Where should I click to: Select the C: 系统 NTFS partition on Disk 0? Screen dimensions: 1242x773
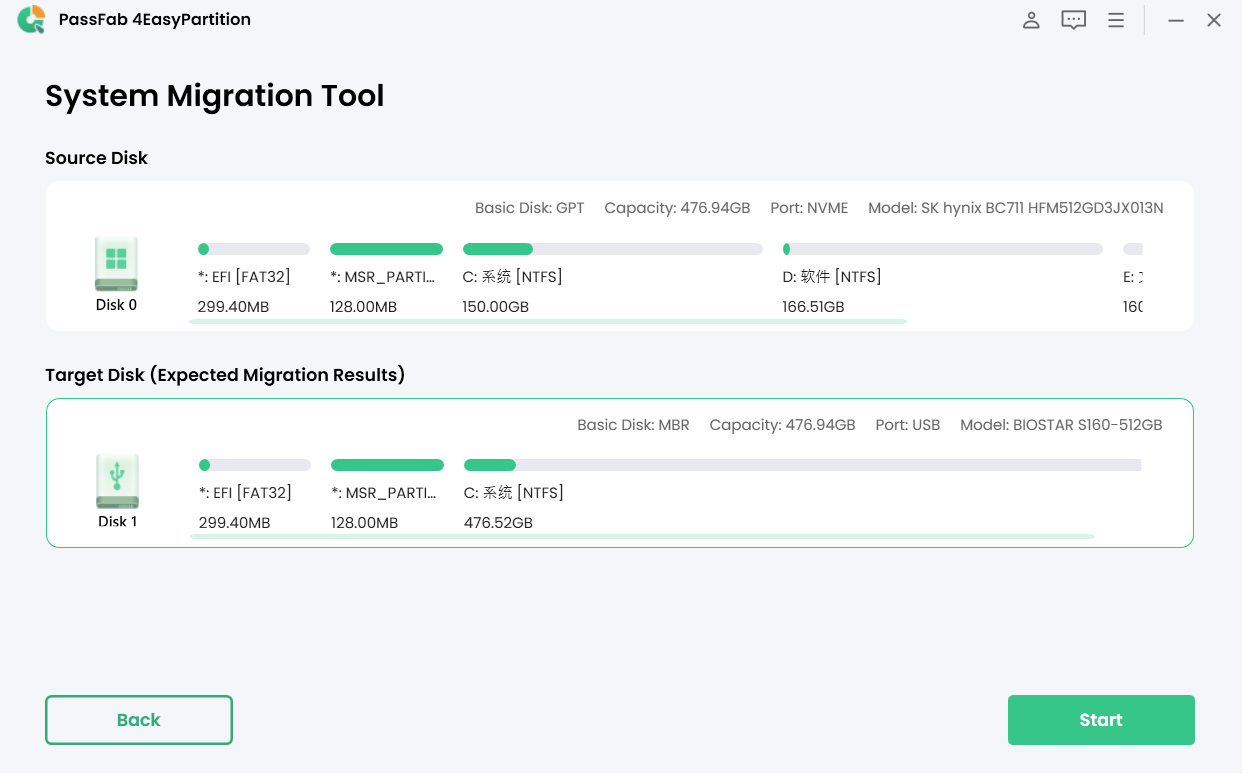[513, 276]
